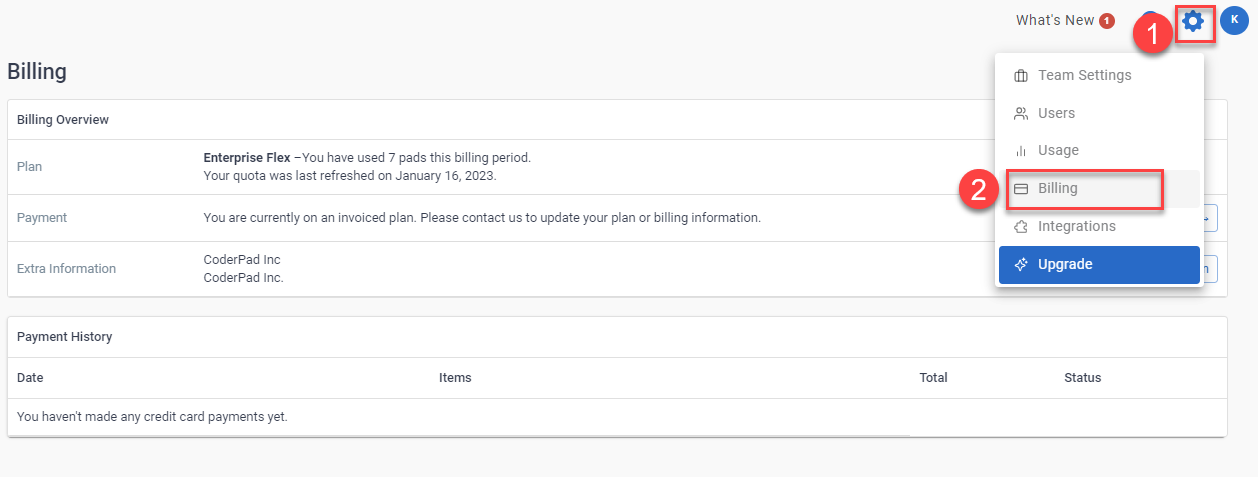The width and height of the screenshot is (1258, 477).
Task: Click the button in the Payment row
Action: click(x=1209, y=217)
